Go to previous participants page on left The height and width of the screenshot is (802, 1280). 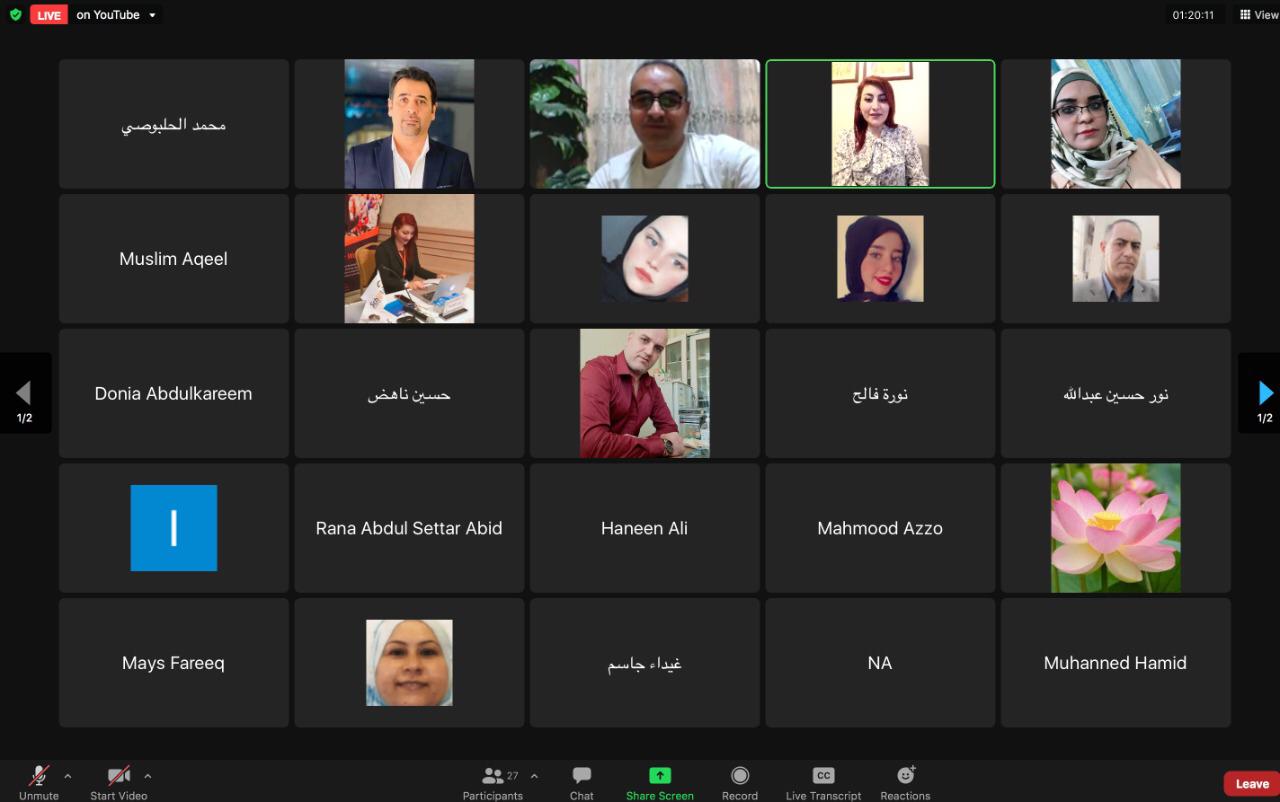coord(23,393)
